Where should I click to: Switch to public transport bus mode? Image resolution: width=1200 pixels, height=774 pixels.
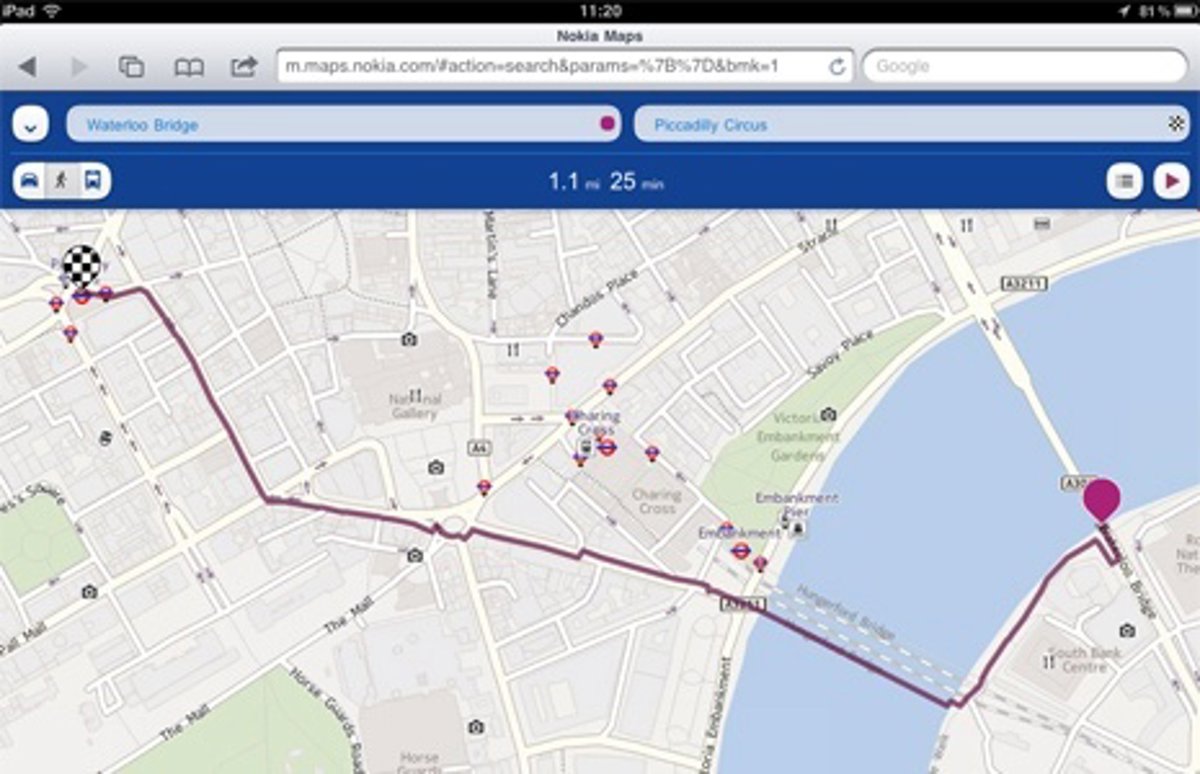(93, 182)
